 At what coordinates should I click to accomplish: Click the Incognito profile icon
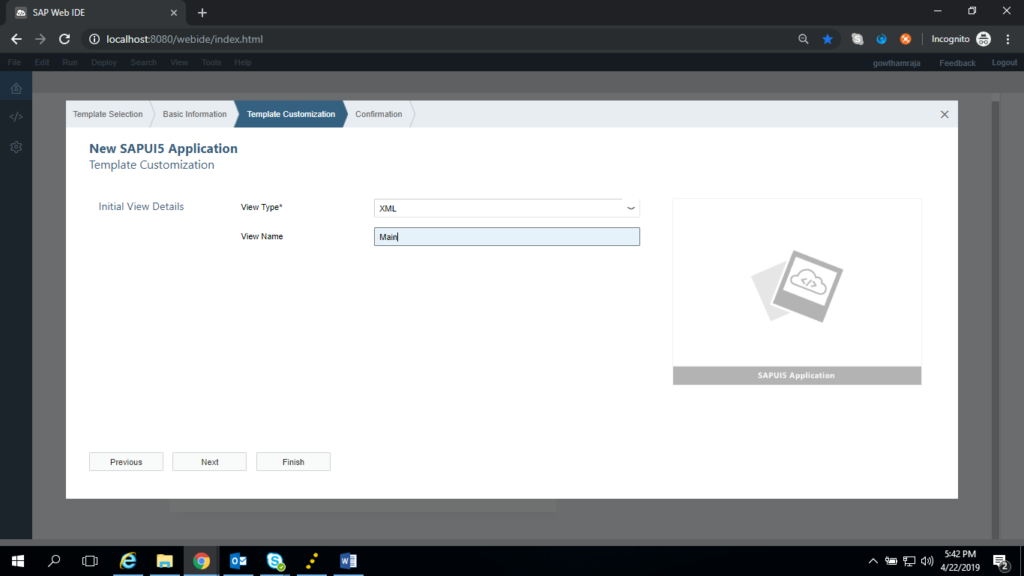(984, 39)
